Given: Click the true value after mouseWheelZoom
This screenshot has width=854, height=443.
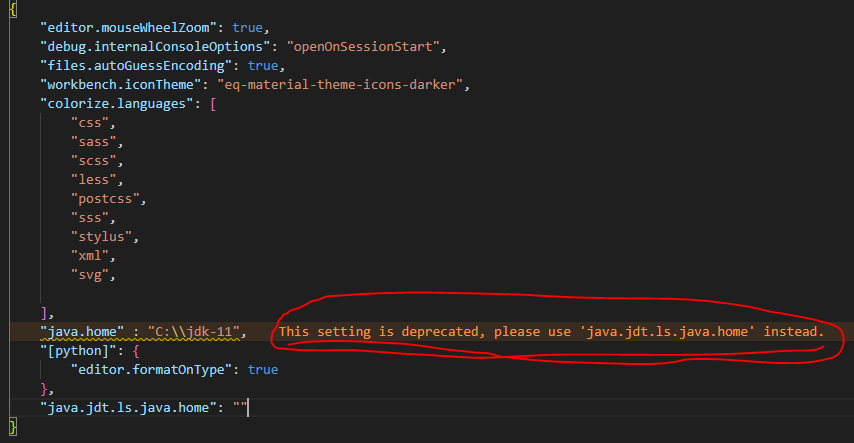Looking at the screenshot, I should pos(247,28).
